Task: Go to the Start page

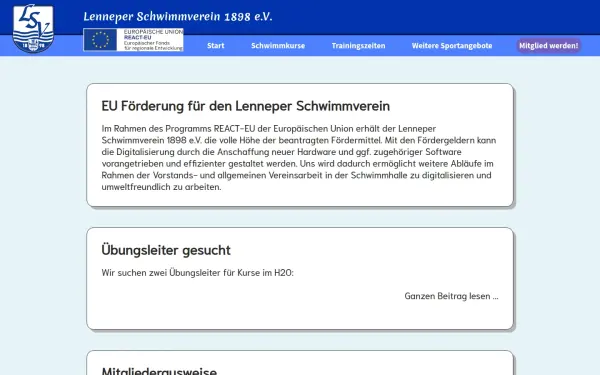Action: [215, 46]
